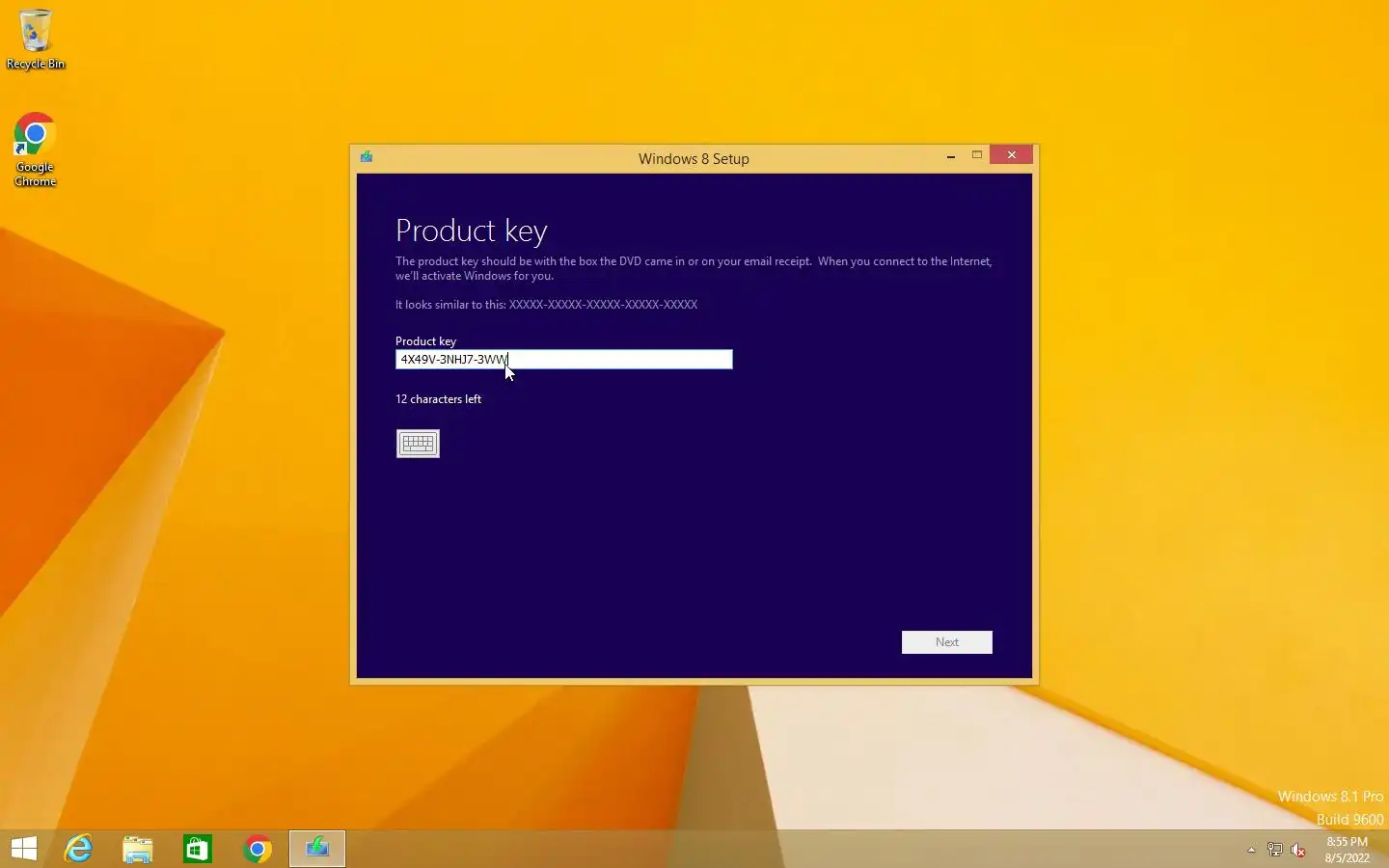
Task: Open the Windows Store taskbar icon
Action: (x=198, y=849)
